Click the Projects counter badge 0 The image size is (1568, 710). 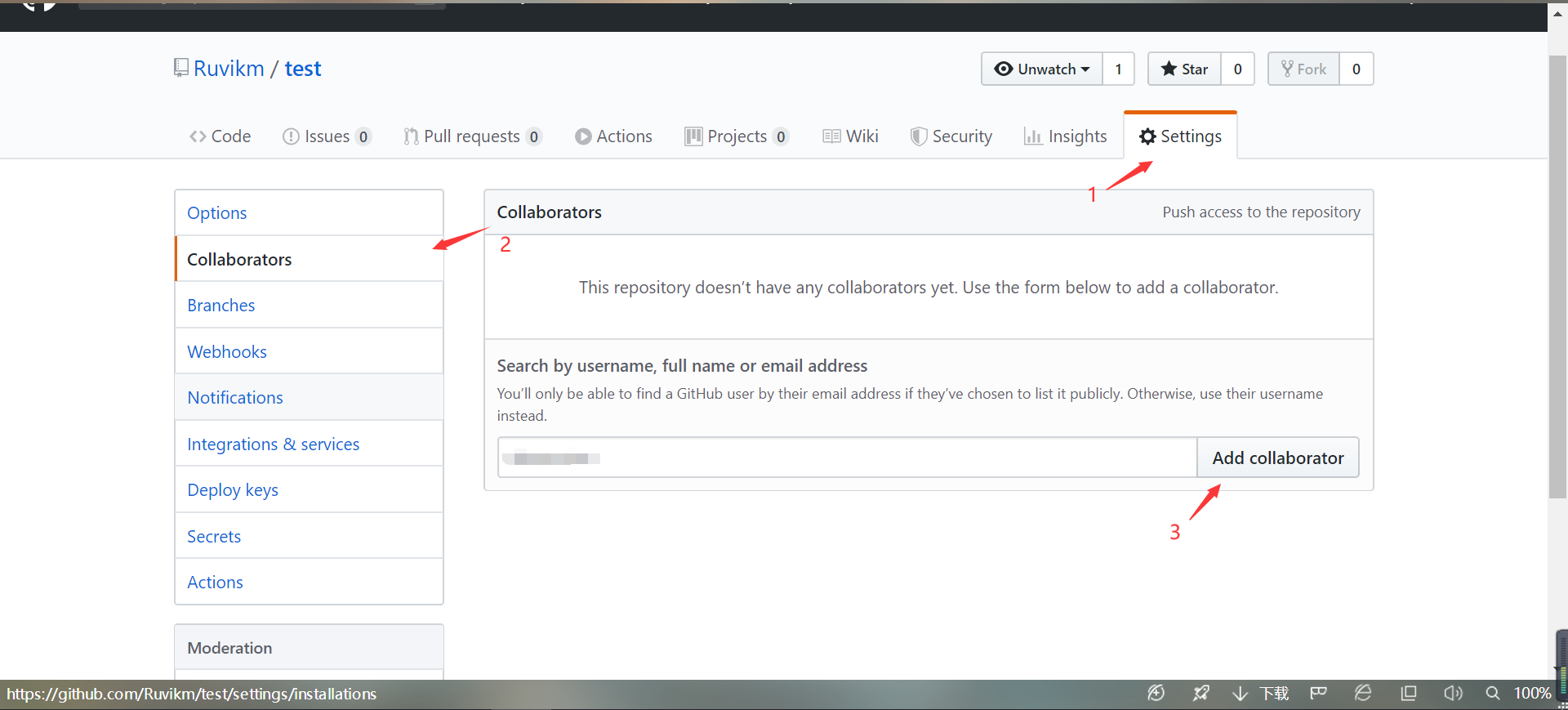pyautogui.click(x=781, y=137)
